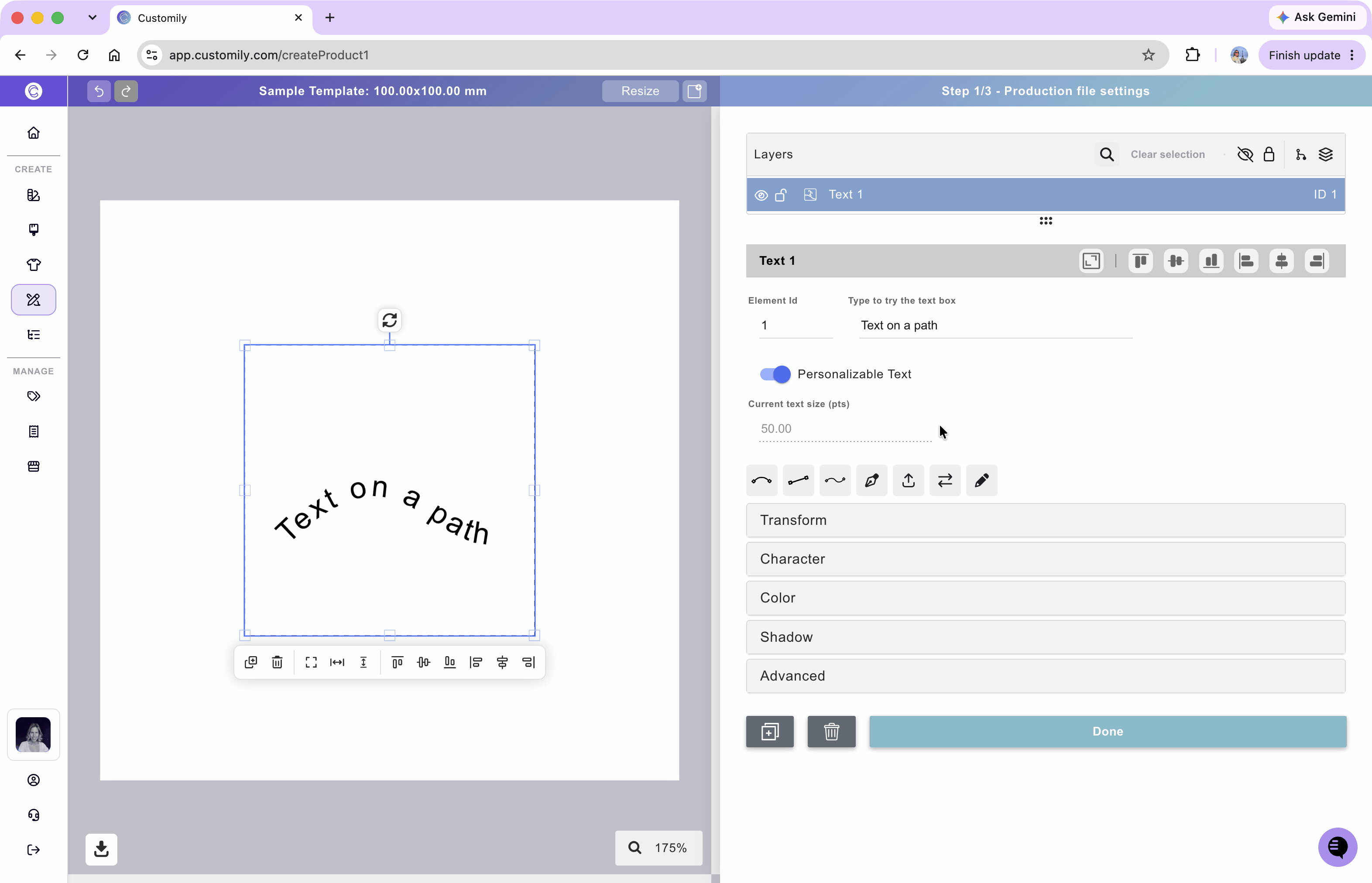The width and height of the screenshot is (1372, 883).
Task: Click the Customily browser tab
Action: coord(210,18)
